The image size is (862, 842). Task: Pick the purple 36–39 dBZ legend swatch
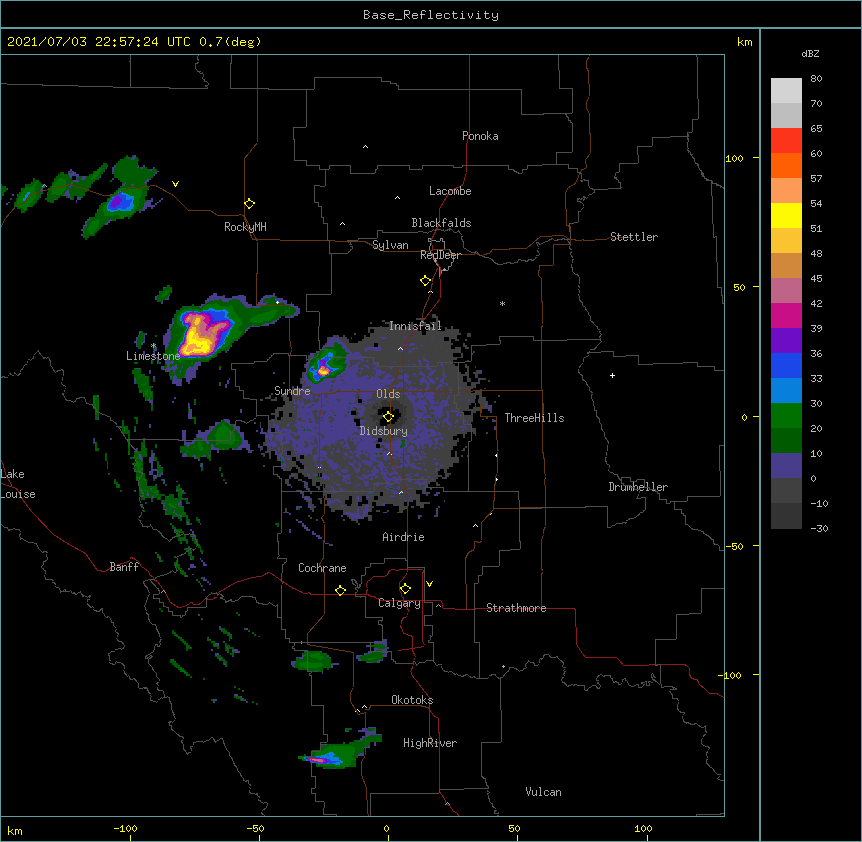786,341
